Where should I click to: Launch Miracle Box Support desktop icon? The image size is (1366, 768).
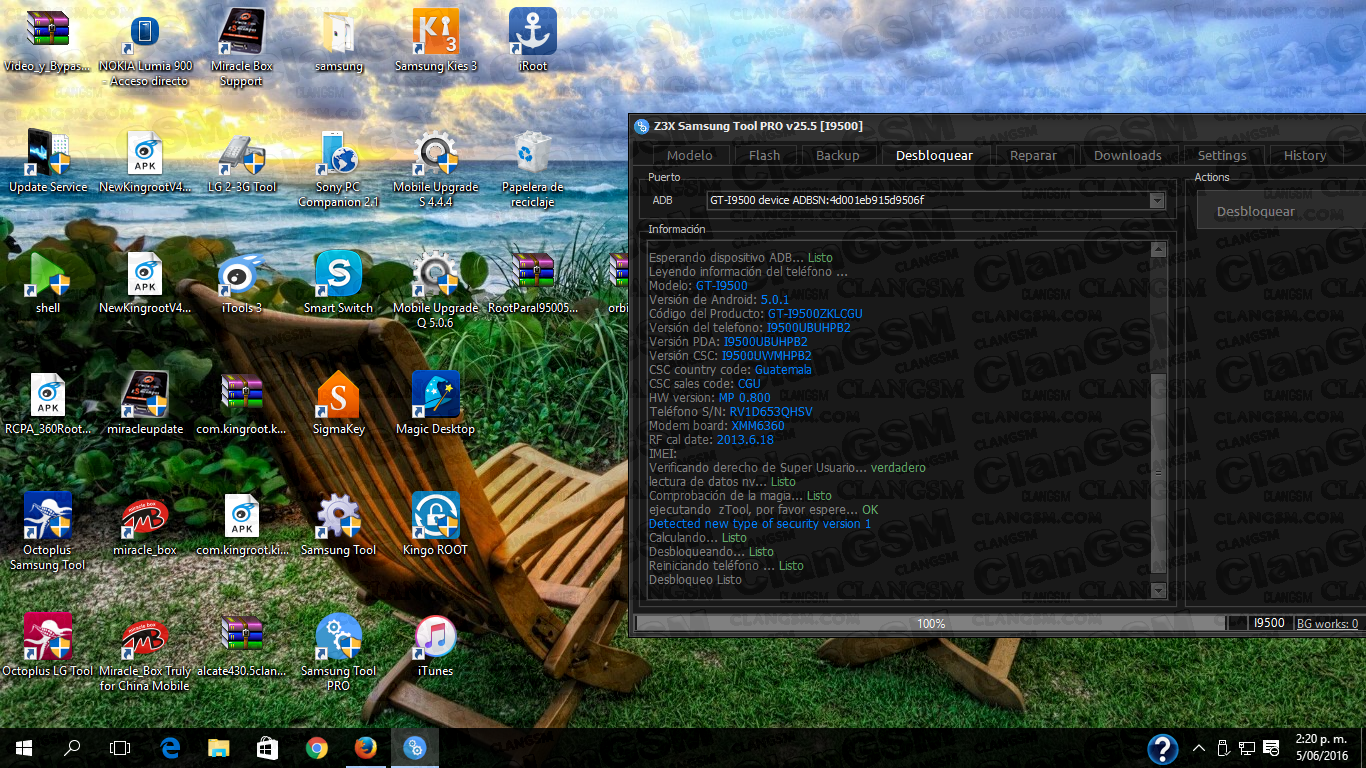point(242,32)
